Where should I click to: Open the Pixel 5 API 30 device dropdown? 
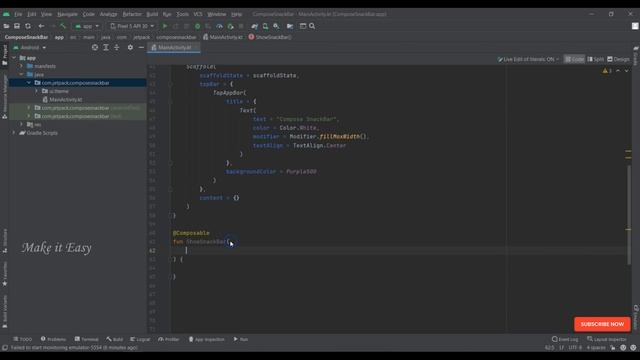(132, 26)
